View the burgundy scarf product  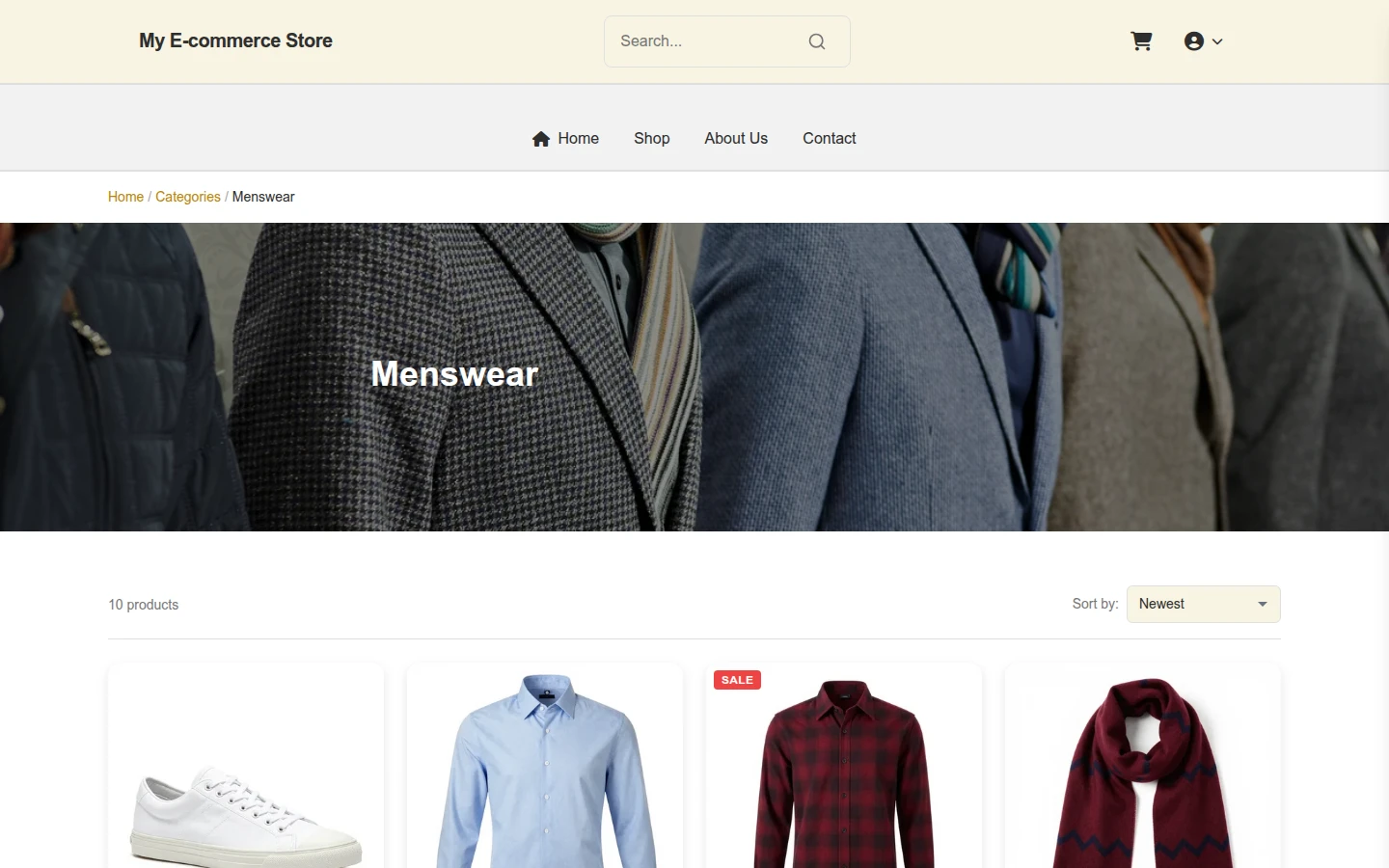tap(1143, 766)
